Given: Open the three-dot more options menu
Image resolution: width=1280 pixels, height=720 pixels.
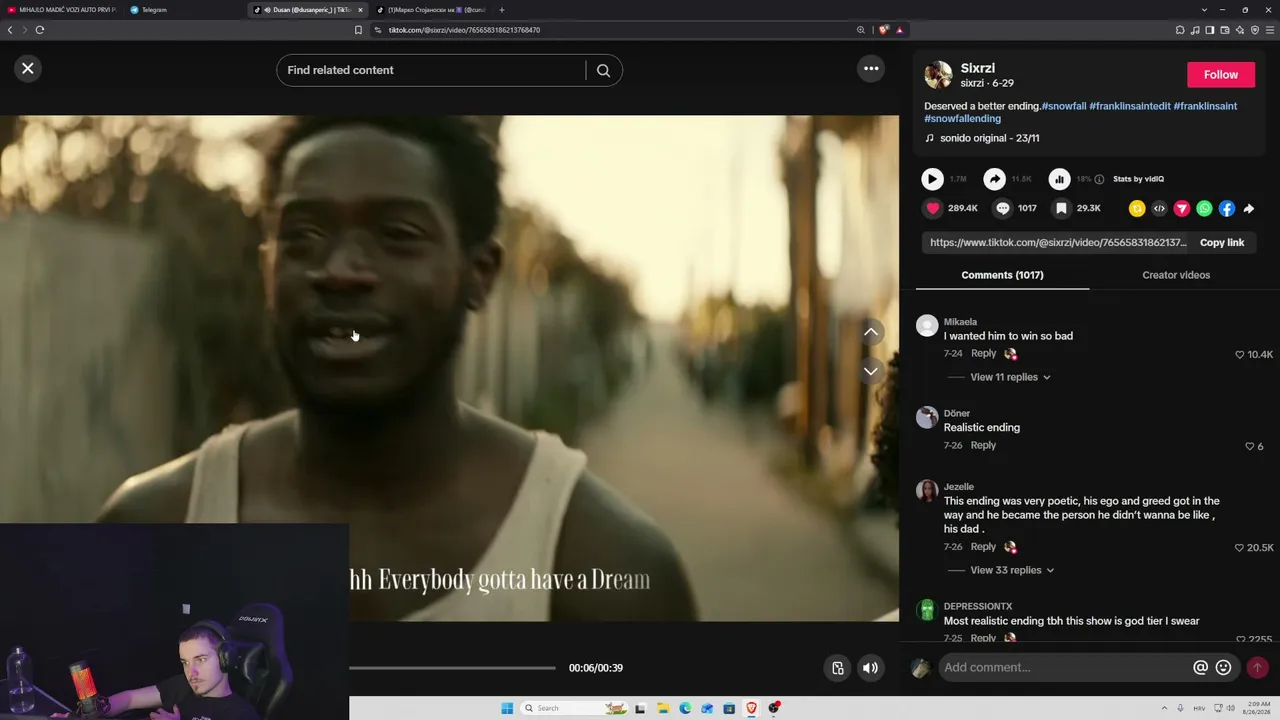Looking at the screenshot, I should (871, 68).
